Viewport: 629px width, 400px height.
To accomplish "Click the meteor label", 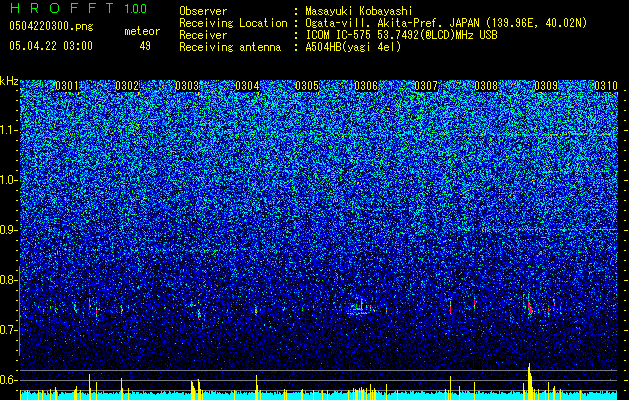I will [x=142, y=31].
